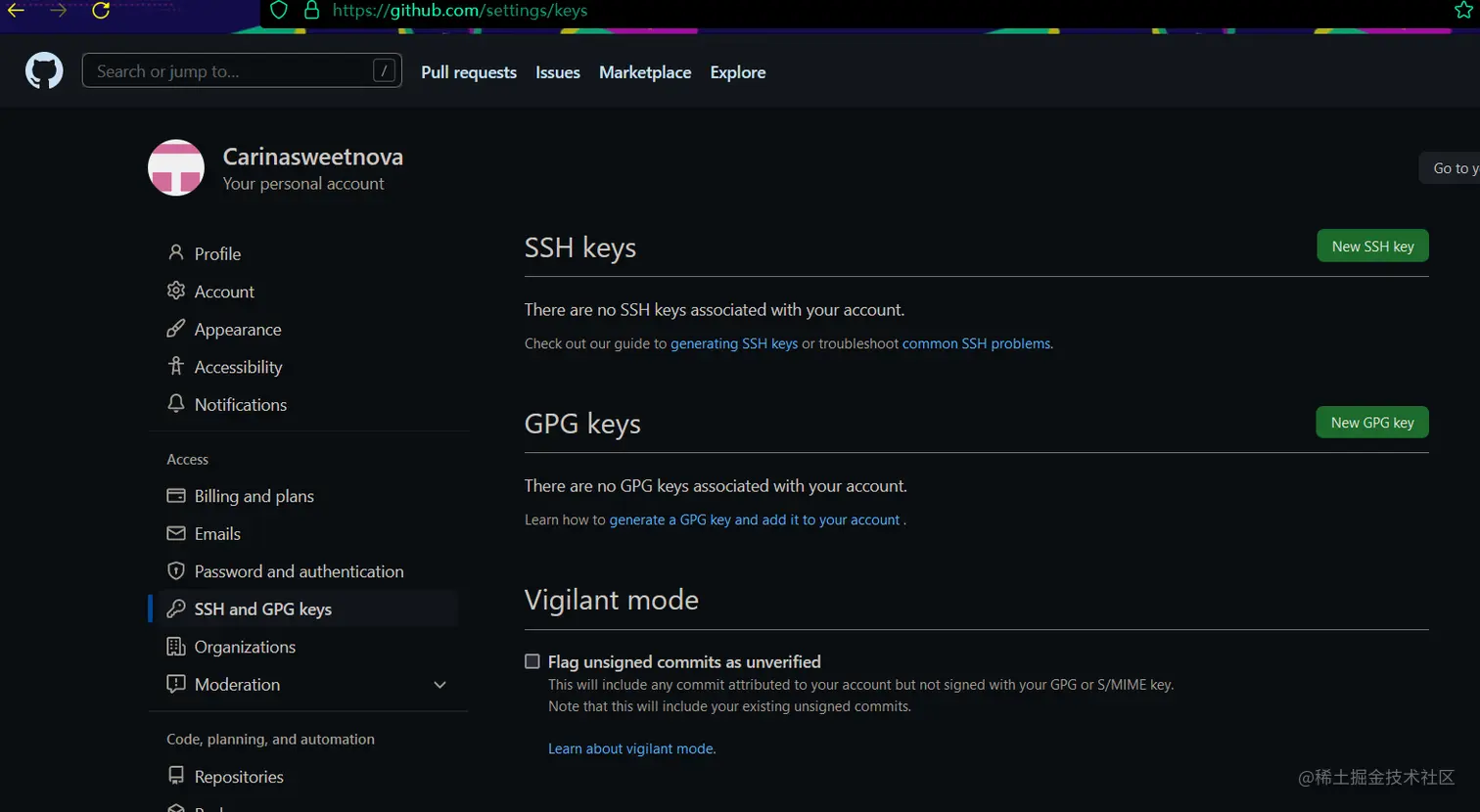
Task: Open Issues in top navigation
Action: click(x=558, y=72)
